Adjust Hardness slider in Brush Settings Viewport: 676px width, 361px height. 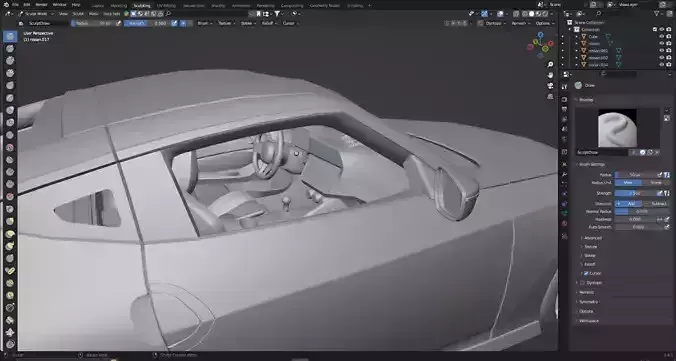[635, 219]
